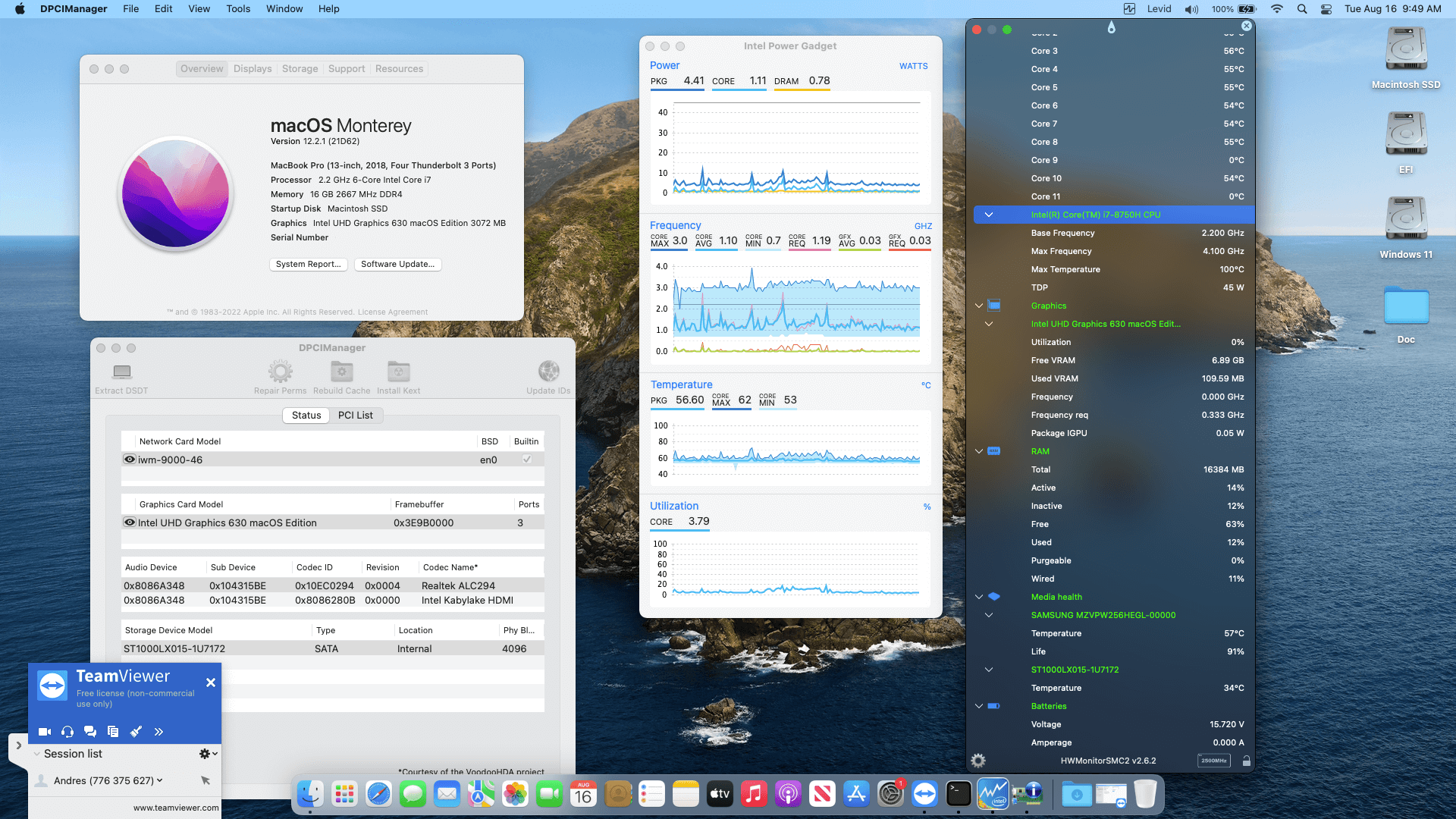The image size is (1456, 819).
Task: Start video in TeamViewer panel
Action: pos(45,732)
